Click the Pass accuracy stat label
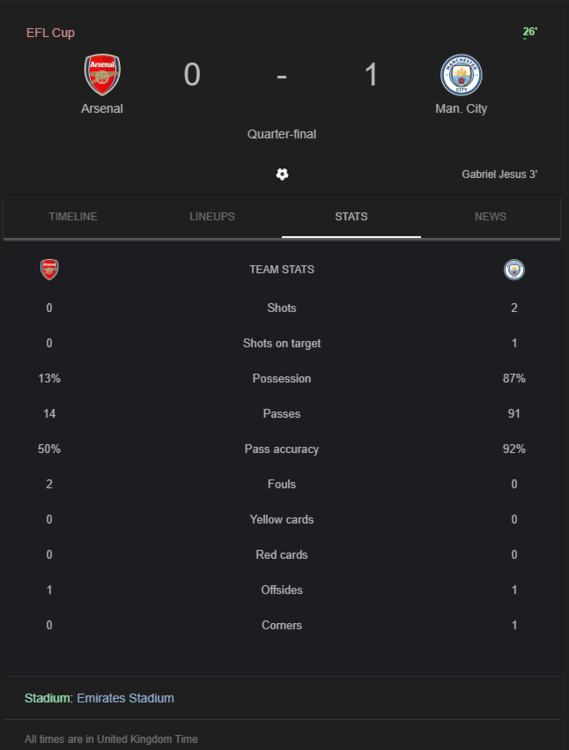 pyautogui.click(x=282, y=449)
